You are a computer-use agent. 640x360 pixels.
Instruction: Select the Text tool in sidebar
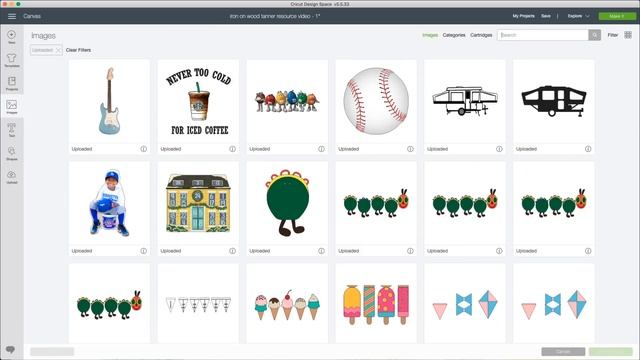(x=11, y=130)
